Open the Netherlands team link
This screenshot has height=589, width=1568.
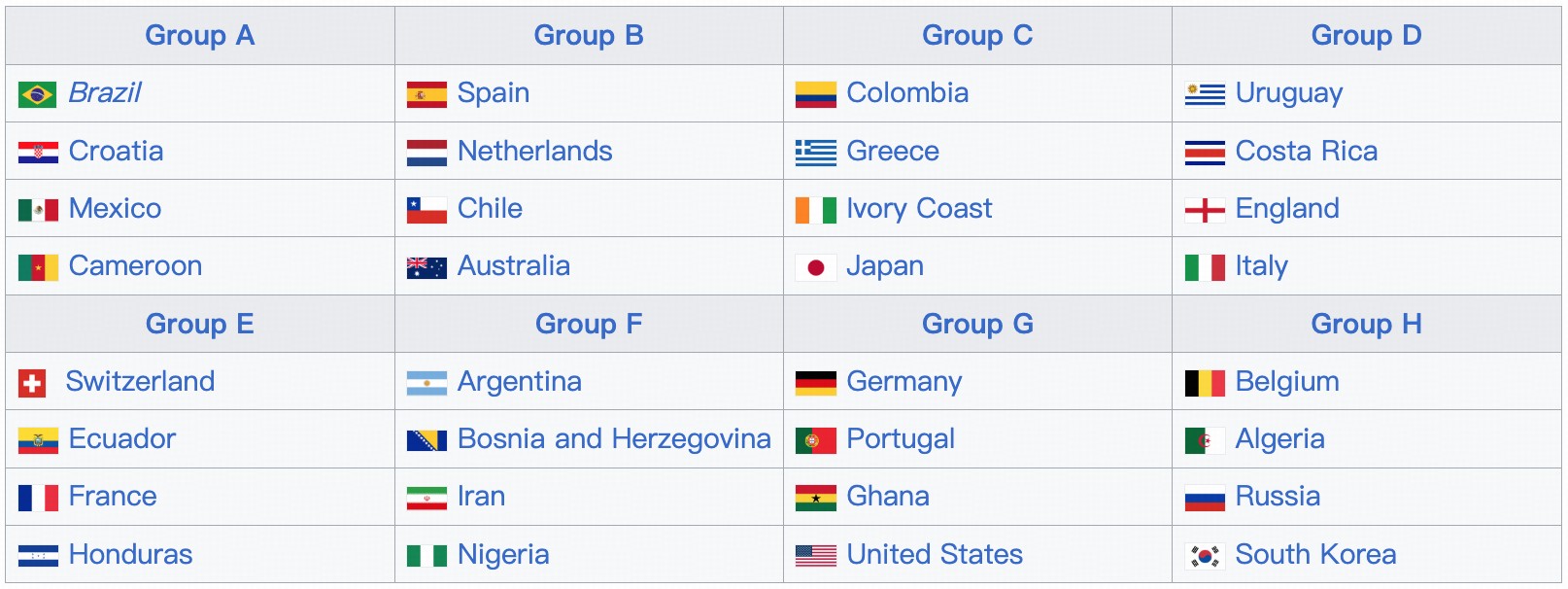coord(534,152)
